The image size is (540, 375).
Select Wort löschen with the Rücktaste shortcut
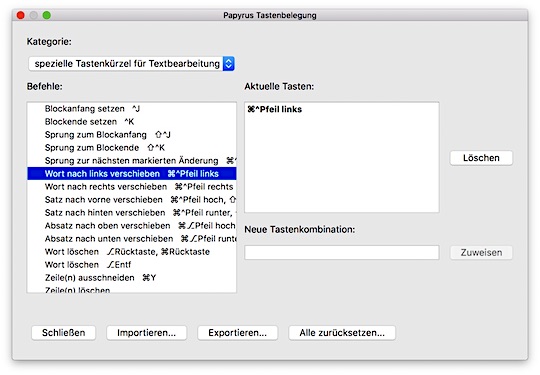click(x=132, y=252)
